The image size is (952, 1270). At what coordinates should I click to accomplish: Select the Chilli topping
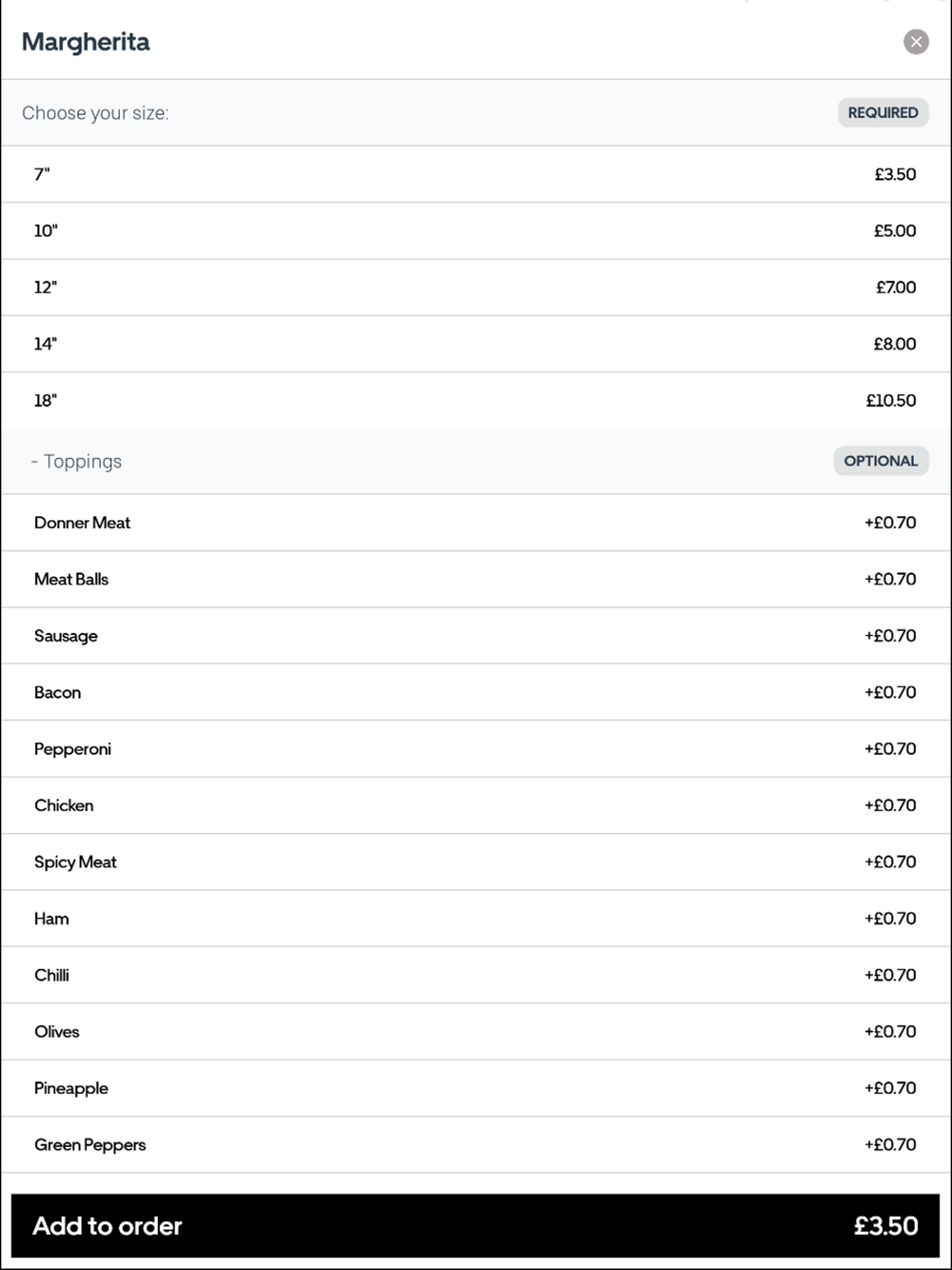click(476, 975)
